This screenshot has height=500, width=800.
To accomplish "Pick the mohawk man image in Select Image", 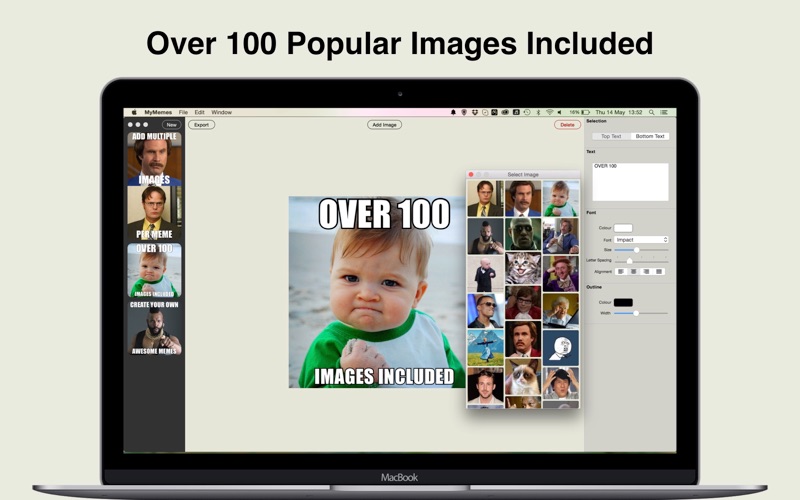I will click(x=485, y=236).
